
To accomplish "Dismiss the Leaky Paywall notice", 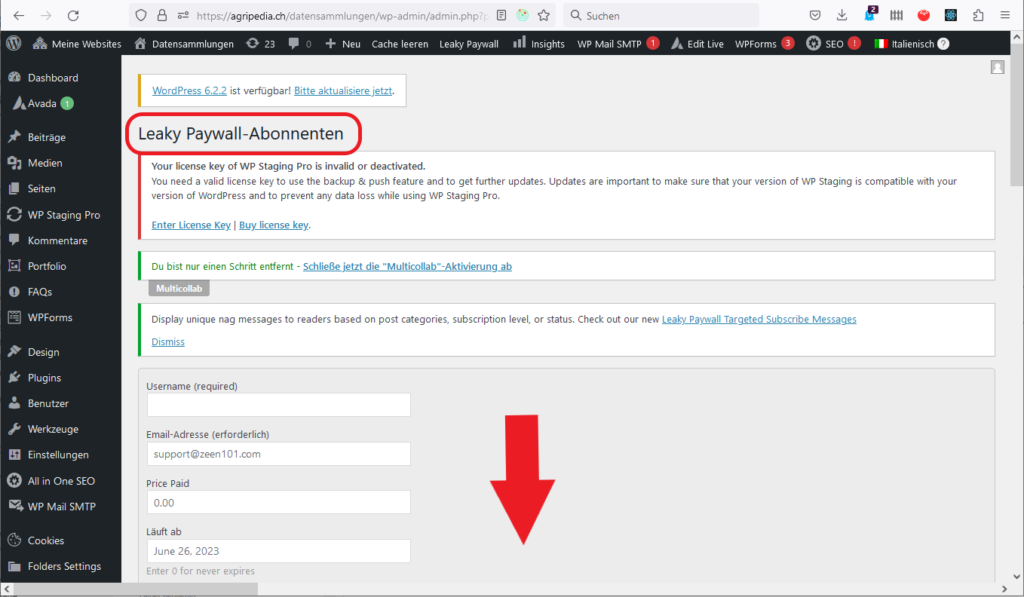I will [x=168, y=342].
